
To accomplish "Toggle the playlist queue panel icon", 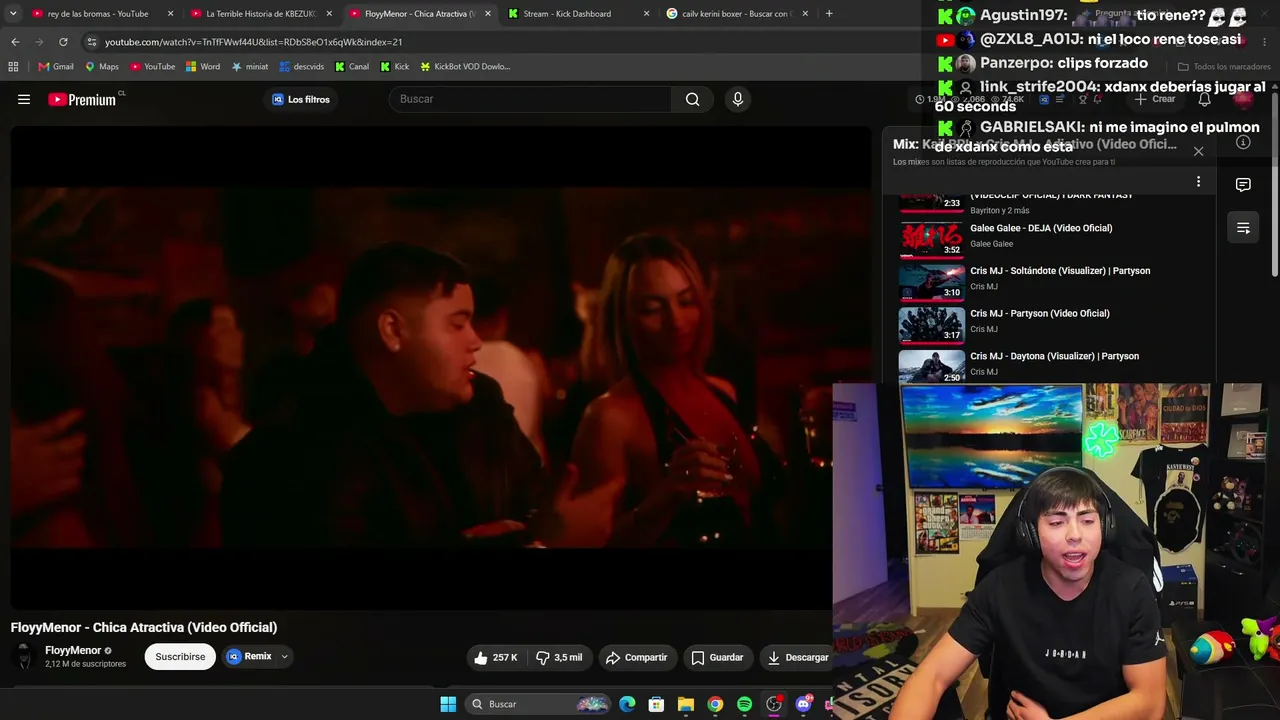I will (1243, 228).
